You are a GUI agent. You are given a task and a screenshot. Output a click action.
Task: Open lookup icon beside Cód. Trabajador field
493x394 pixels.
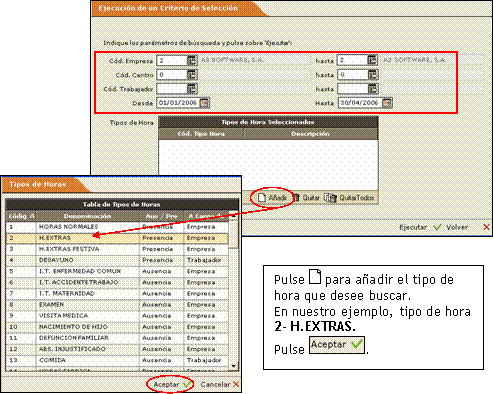coord(192,89)
